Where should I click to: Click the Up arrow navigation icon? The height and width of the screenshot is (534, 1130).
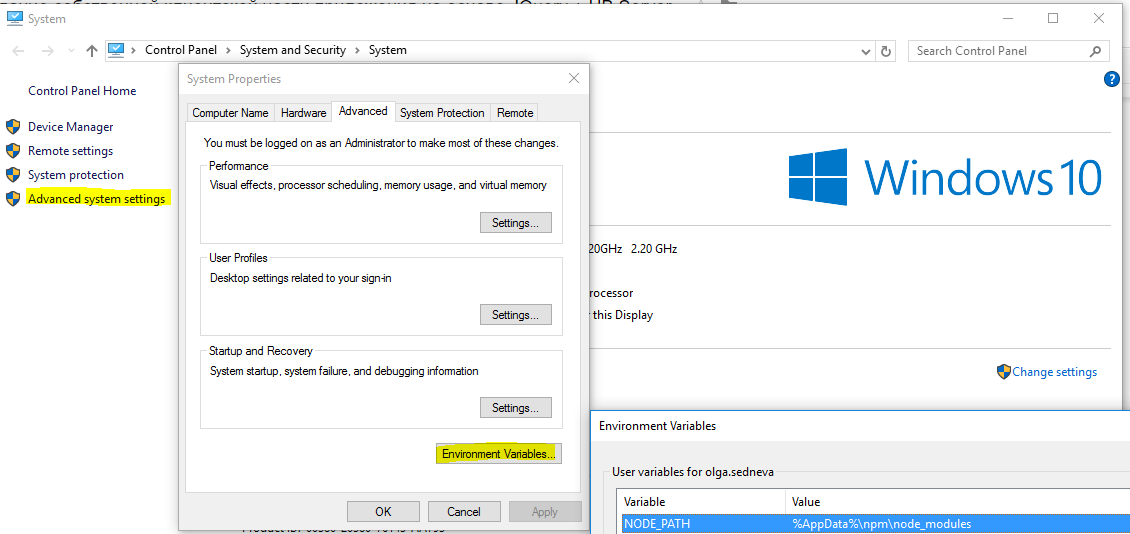pos(92,51)
